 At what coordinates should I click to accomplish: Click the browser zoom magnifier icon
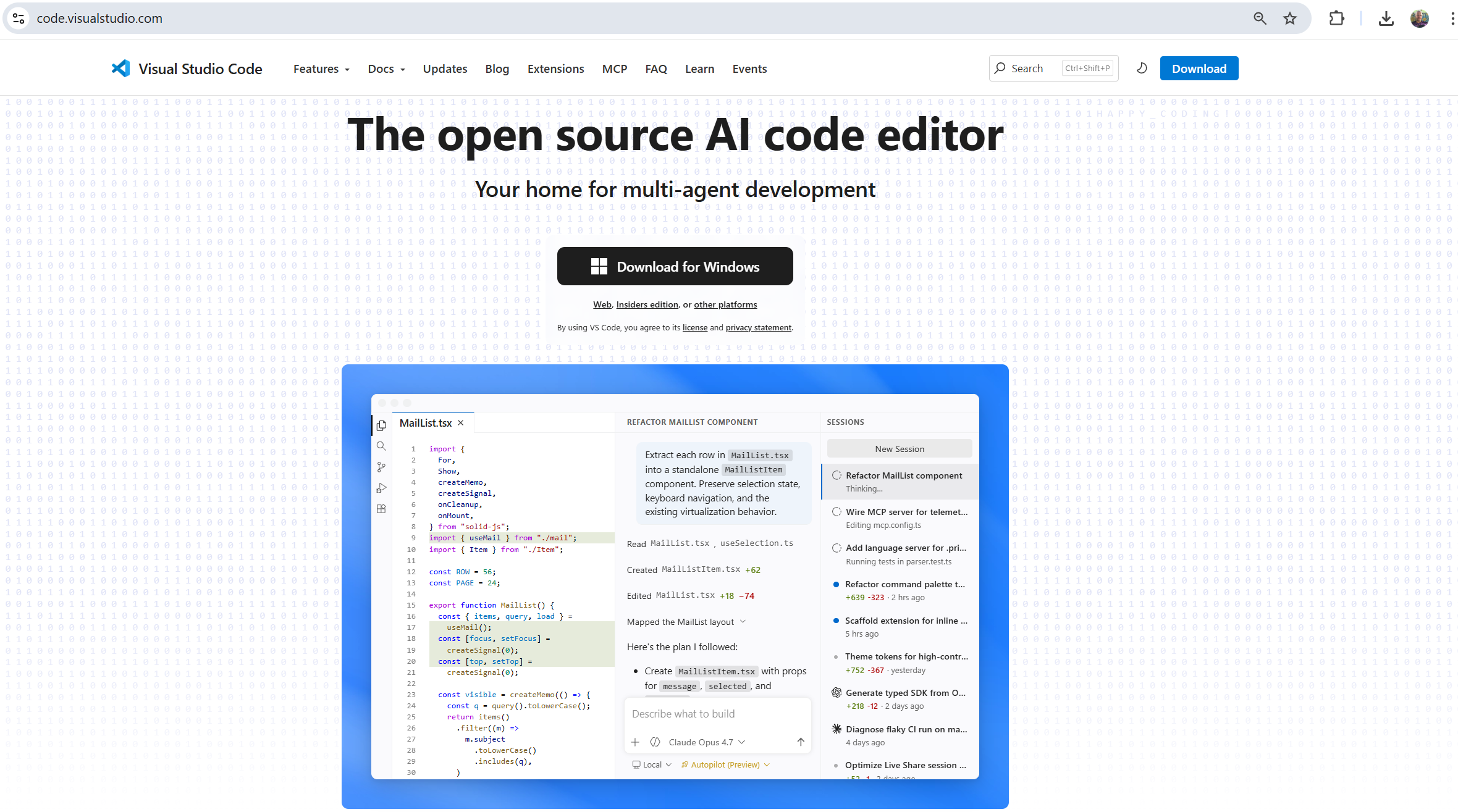(x=1260, y=19)
